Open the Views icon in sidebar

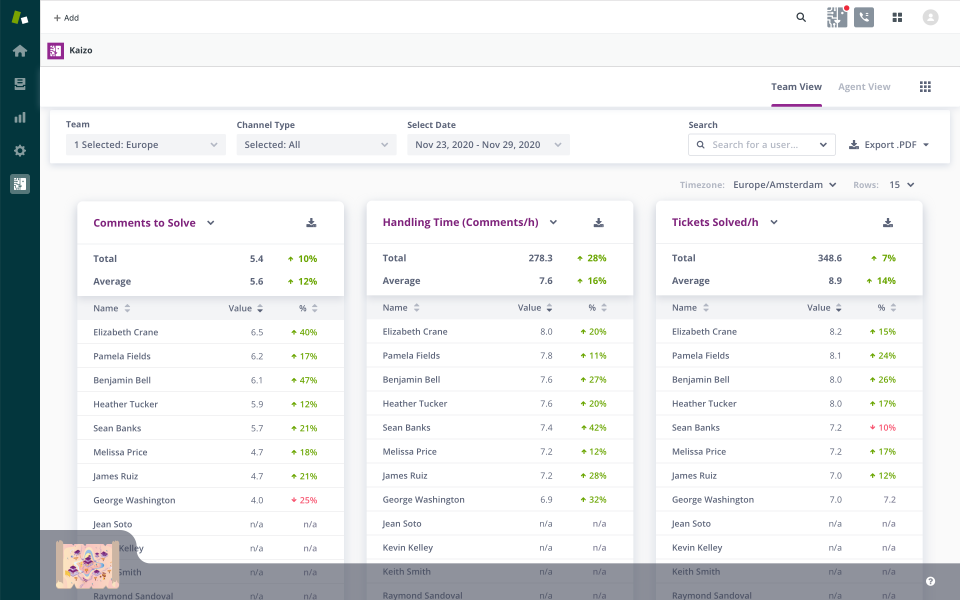(20, 84)
